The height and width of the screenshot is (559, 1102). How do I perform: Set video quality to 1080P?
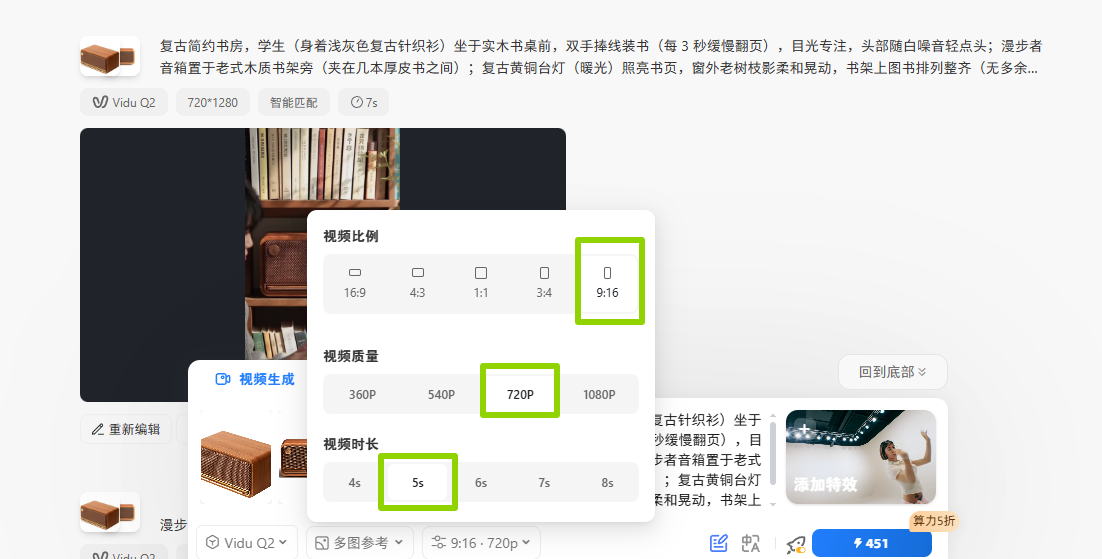599,394
